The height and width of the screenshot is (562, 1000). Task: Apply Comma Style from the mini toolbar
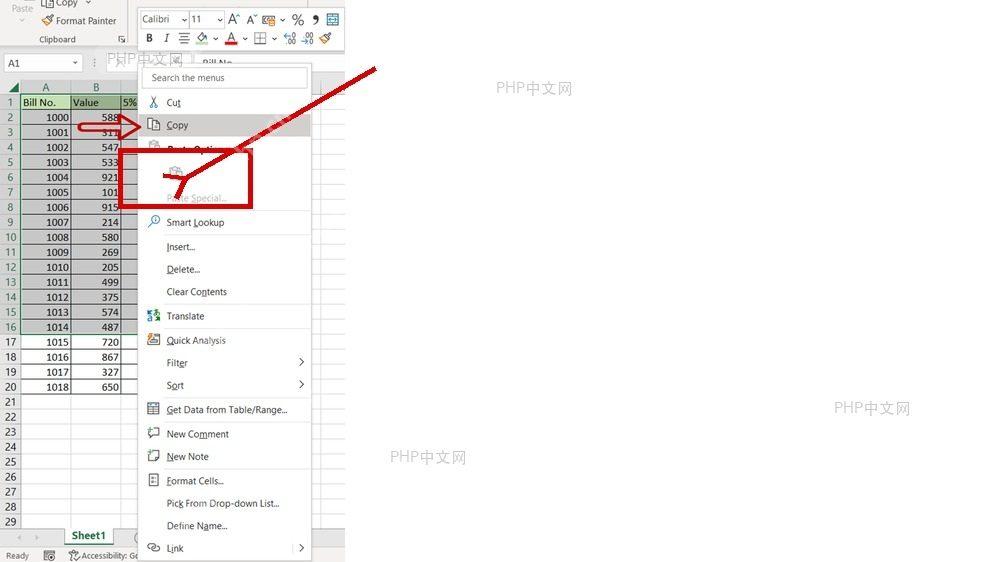pos(316,20)
